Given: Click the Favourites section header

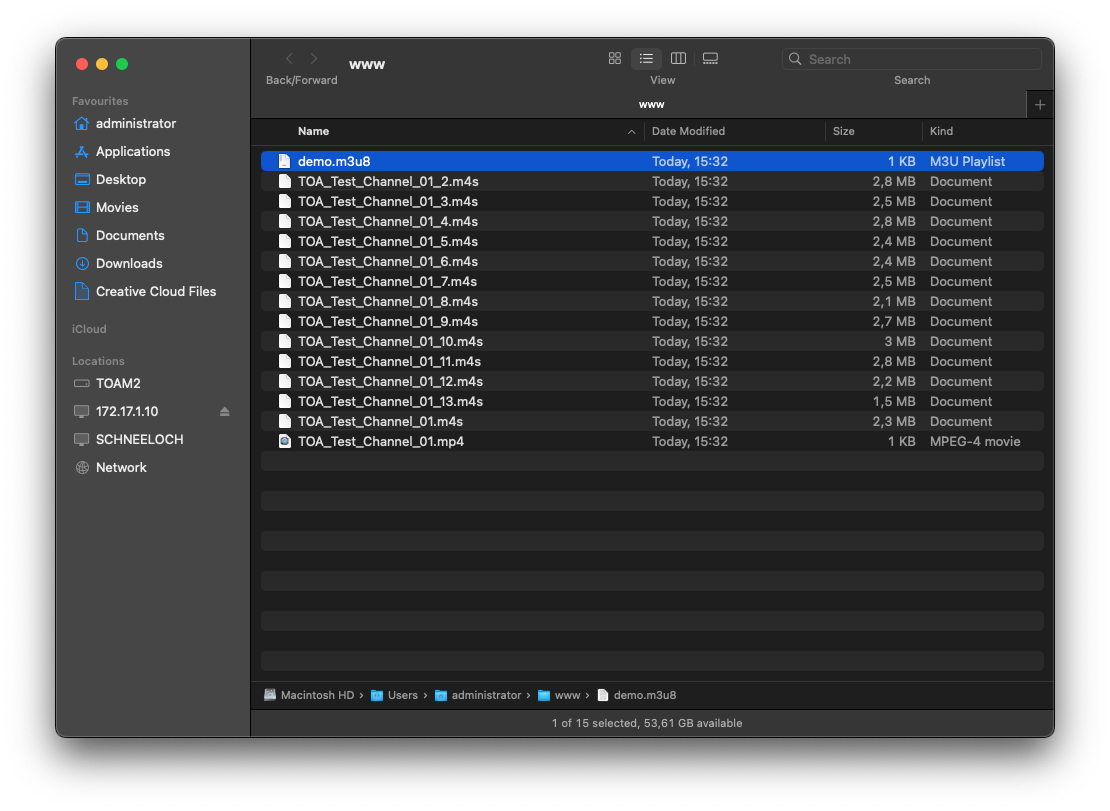Looking at the screenshot, I should (x=100, y=101).
